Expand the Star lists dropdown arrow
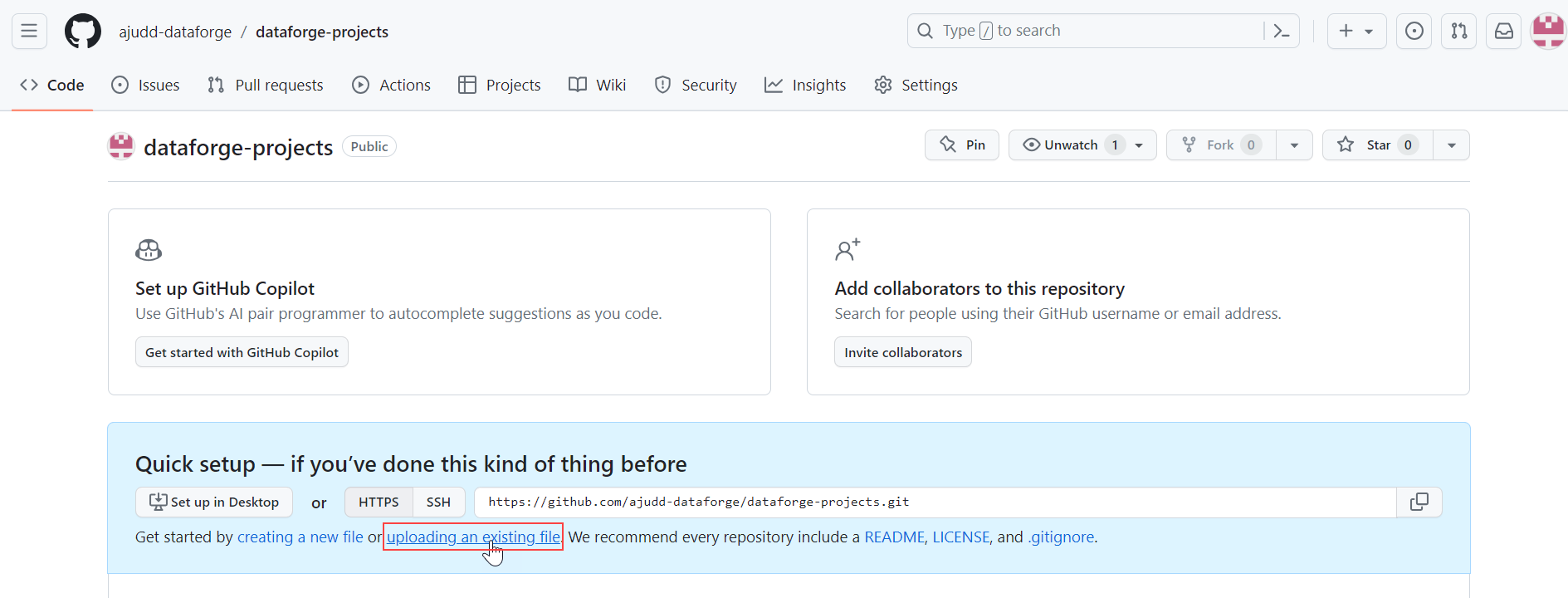 point(1451,145)
